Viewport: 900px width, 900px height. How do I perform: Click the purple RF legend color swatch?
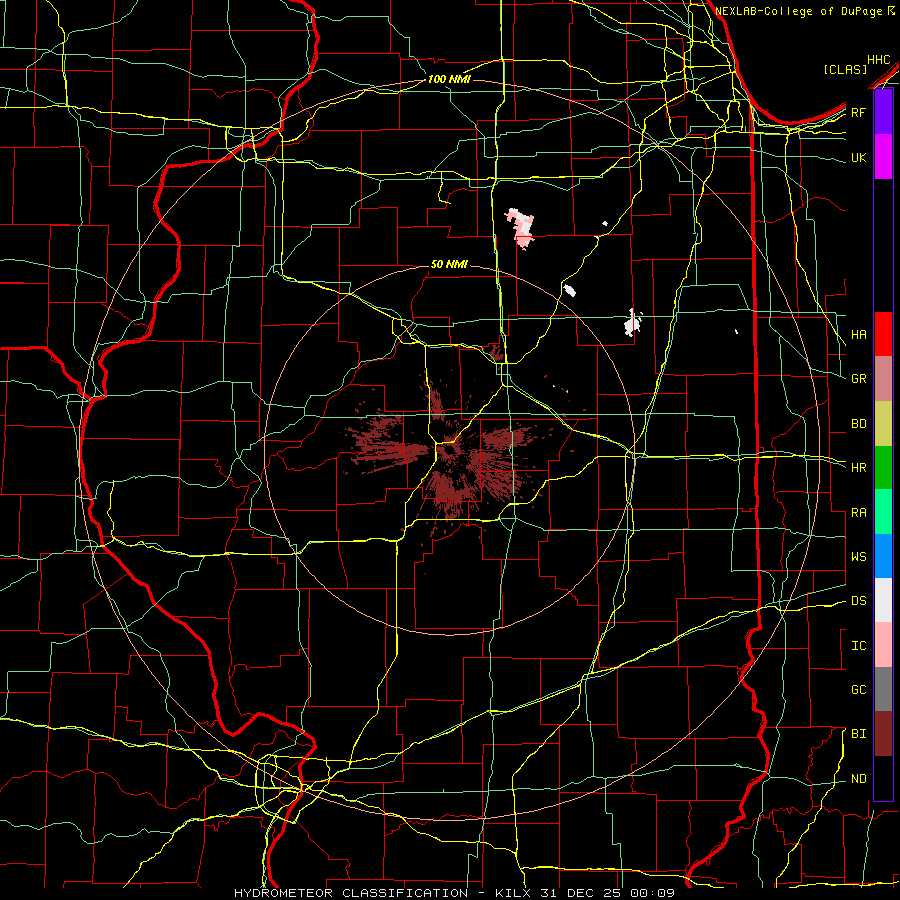click(x=883, y=112)
